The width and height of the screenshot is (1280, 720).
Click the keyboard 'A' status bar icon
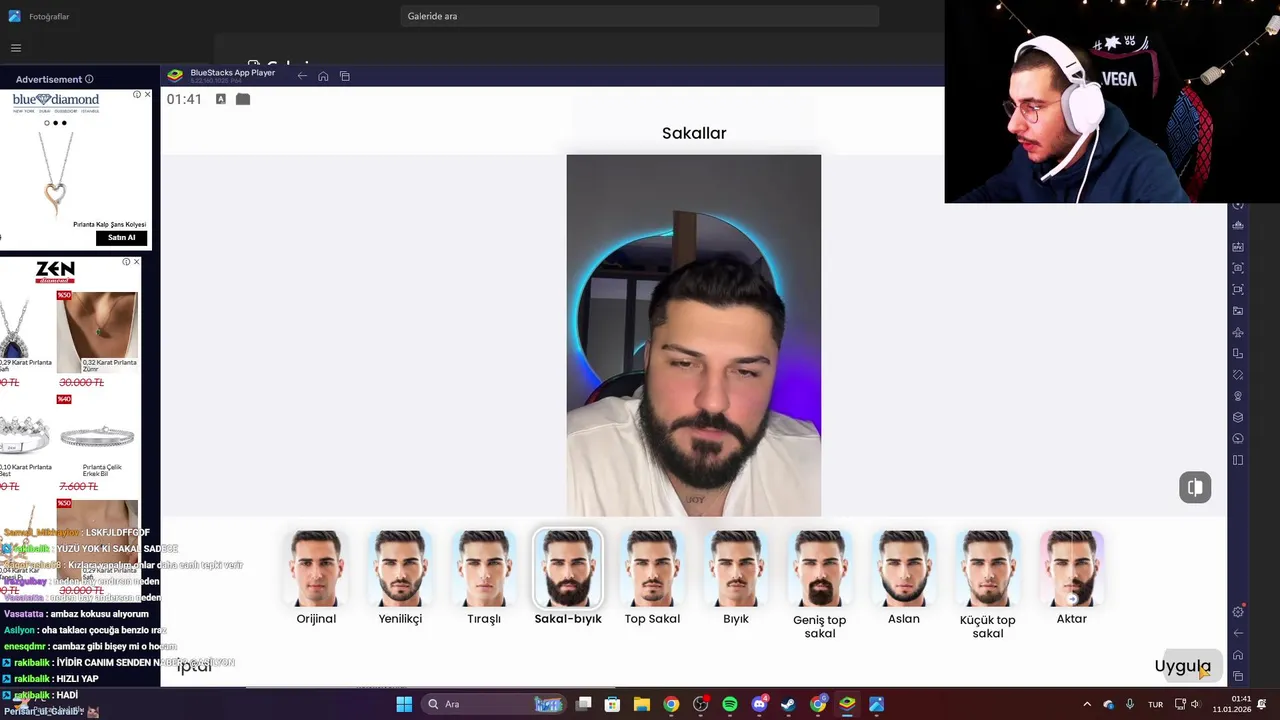point(221,99)
